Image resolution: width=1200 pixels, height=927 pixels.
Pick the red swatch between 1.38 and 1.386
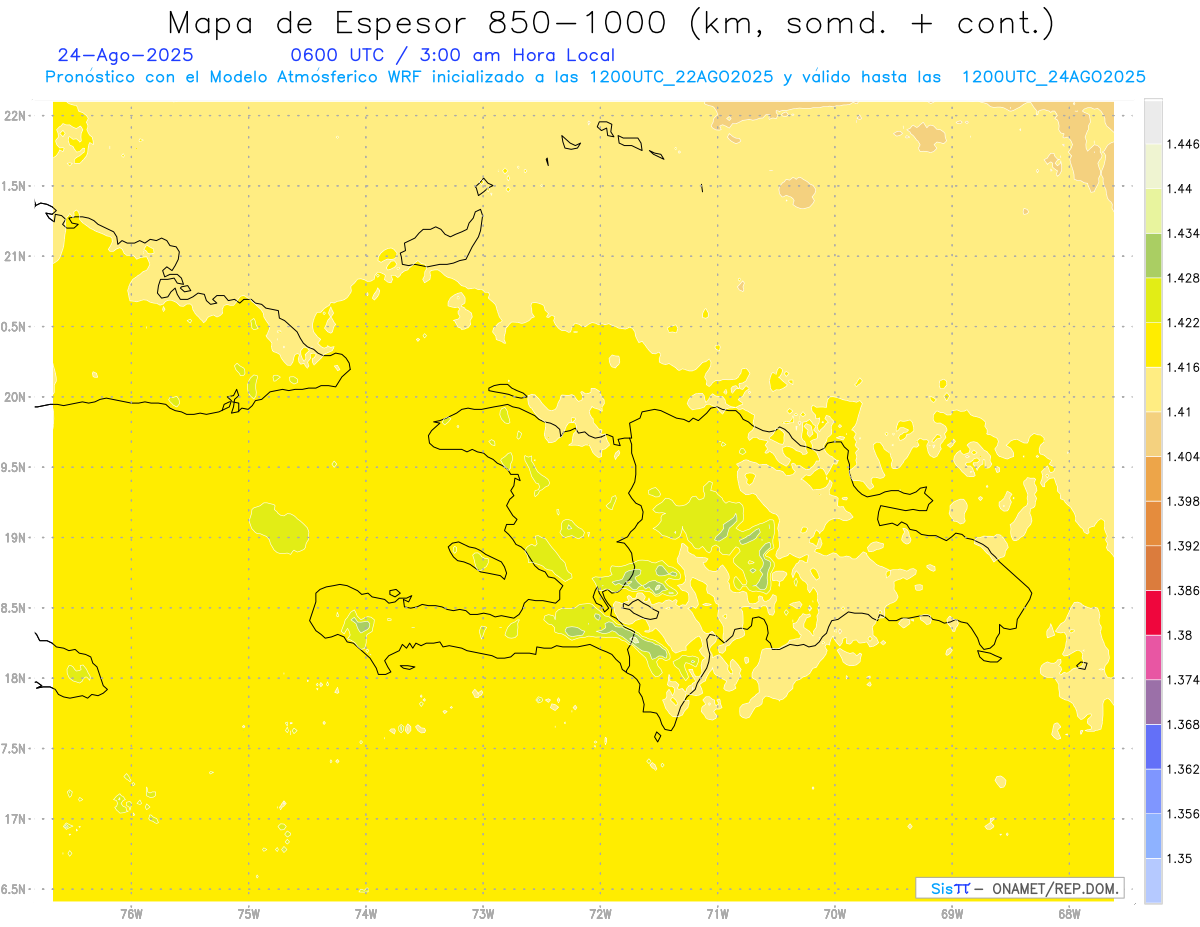[x=1153, y=613]
